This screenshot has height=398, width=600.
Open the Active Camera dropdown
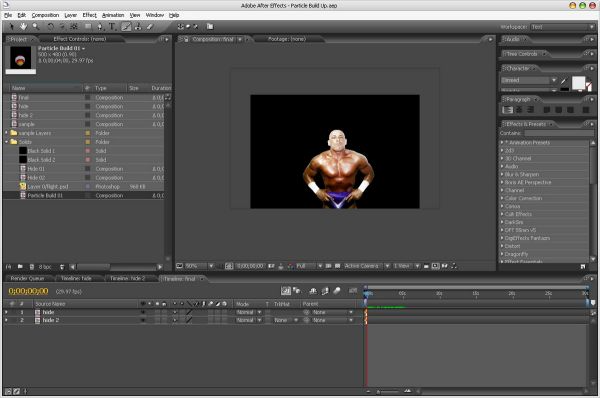click(x=366, y=266)
